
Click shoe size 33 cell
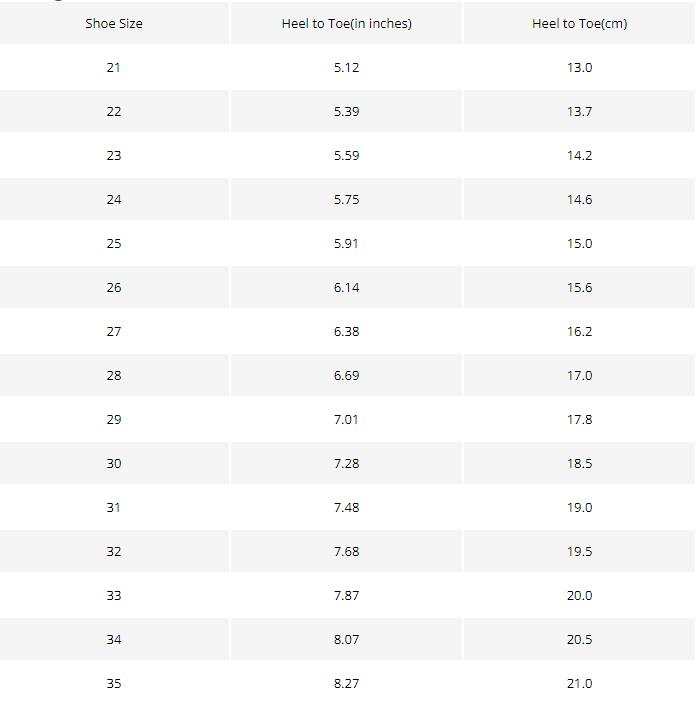tap(114, 596)
